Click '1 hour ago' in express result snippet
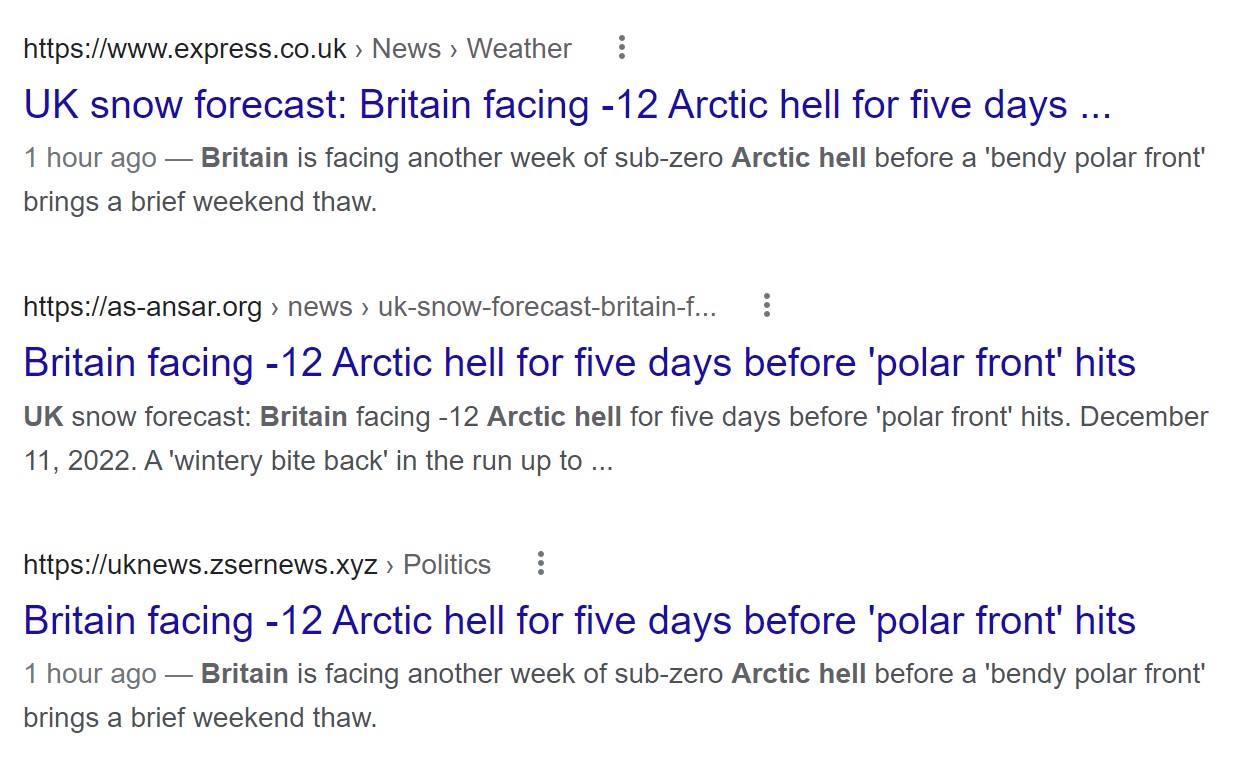 90,158
